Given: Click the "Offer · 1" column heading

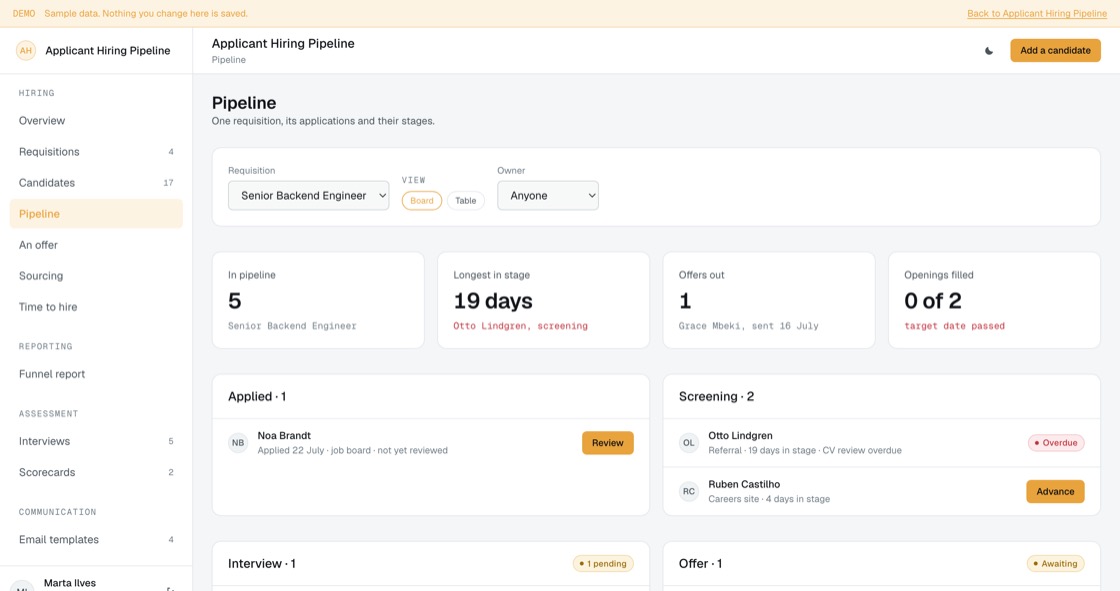Looking at the screenshot, I should pos(700,564).
